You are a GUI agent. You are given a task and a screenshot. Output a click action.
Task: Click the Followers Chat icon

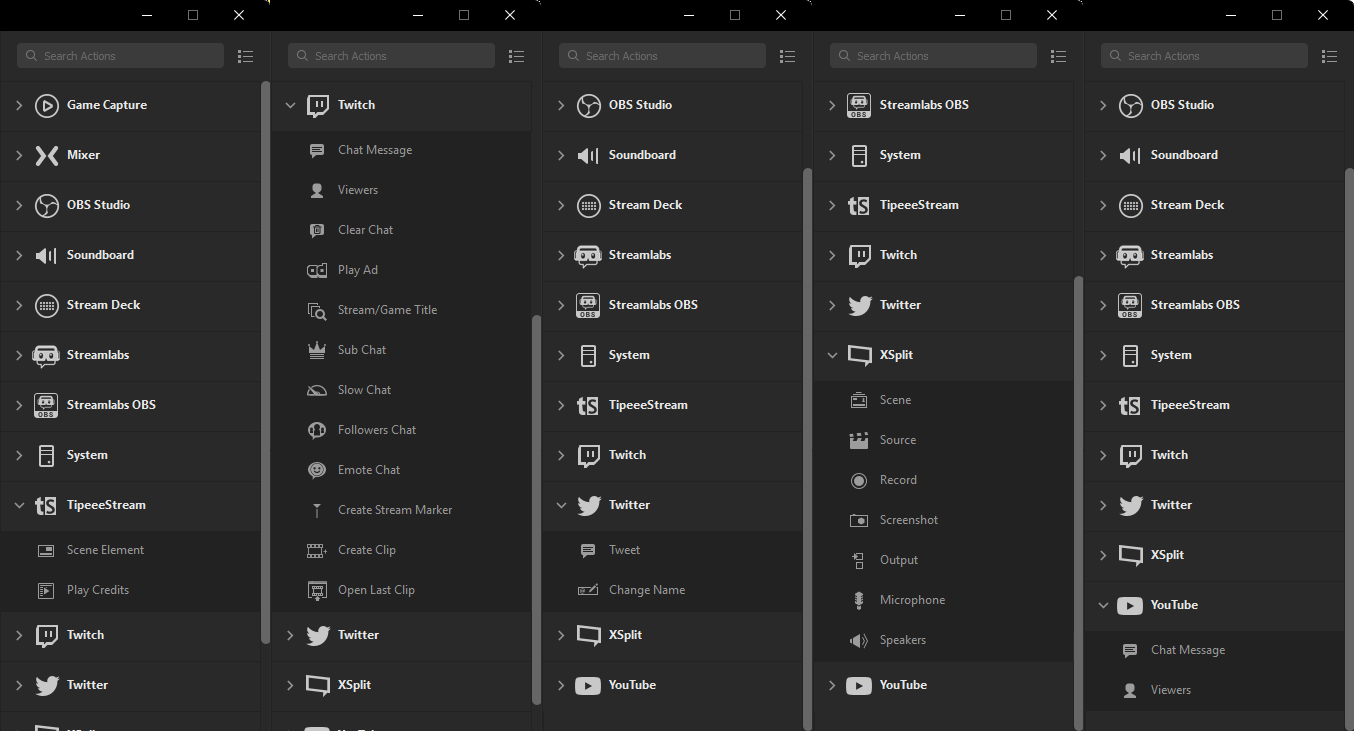pyautogui.click(x=317, y=430)
